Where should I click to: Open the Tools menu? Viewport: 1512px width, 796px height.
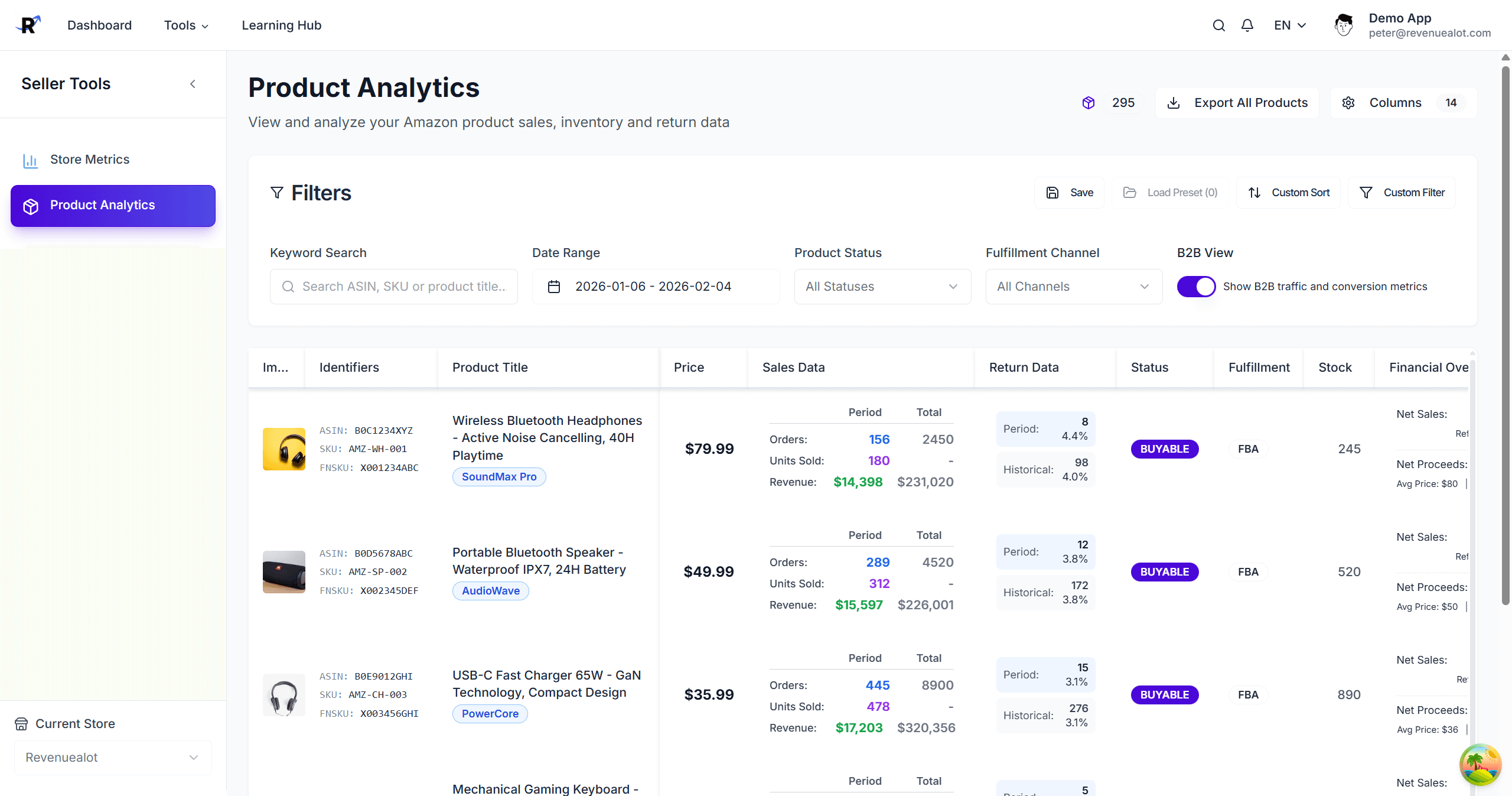coord(186,25)
